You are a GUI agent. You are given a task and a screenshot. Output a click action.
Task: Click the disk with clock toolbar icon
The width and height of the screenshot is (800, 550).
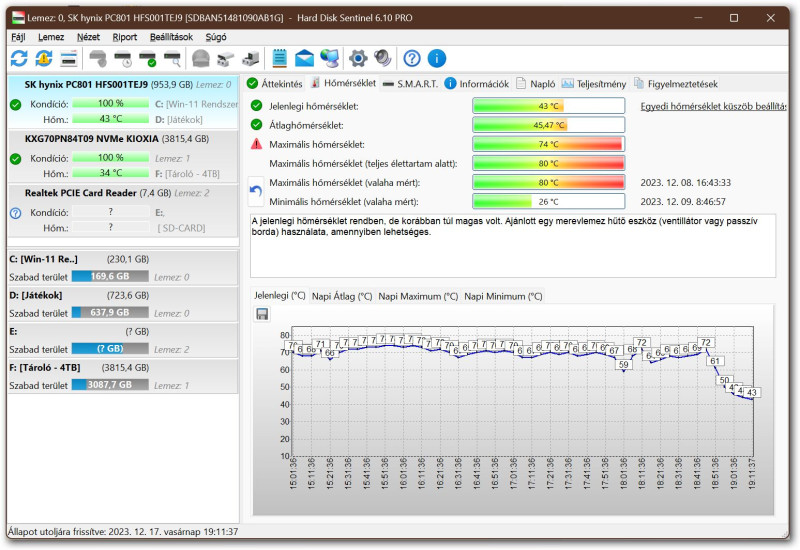(123, 59)
